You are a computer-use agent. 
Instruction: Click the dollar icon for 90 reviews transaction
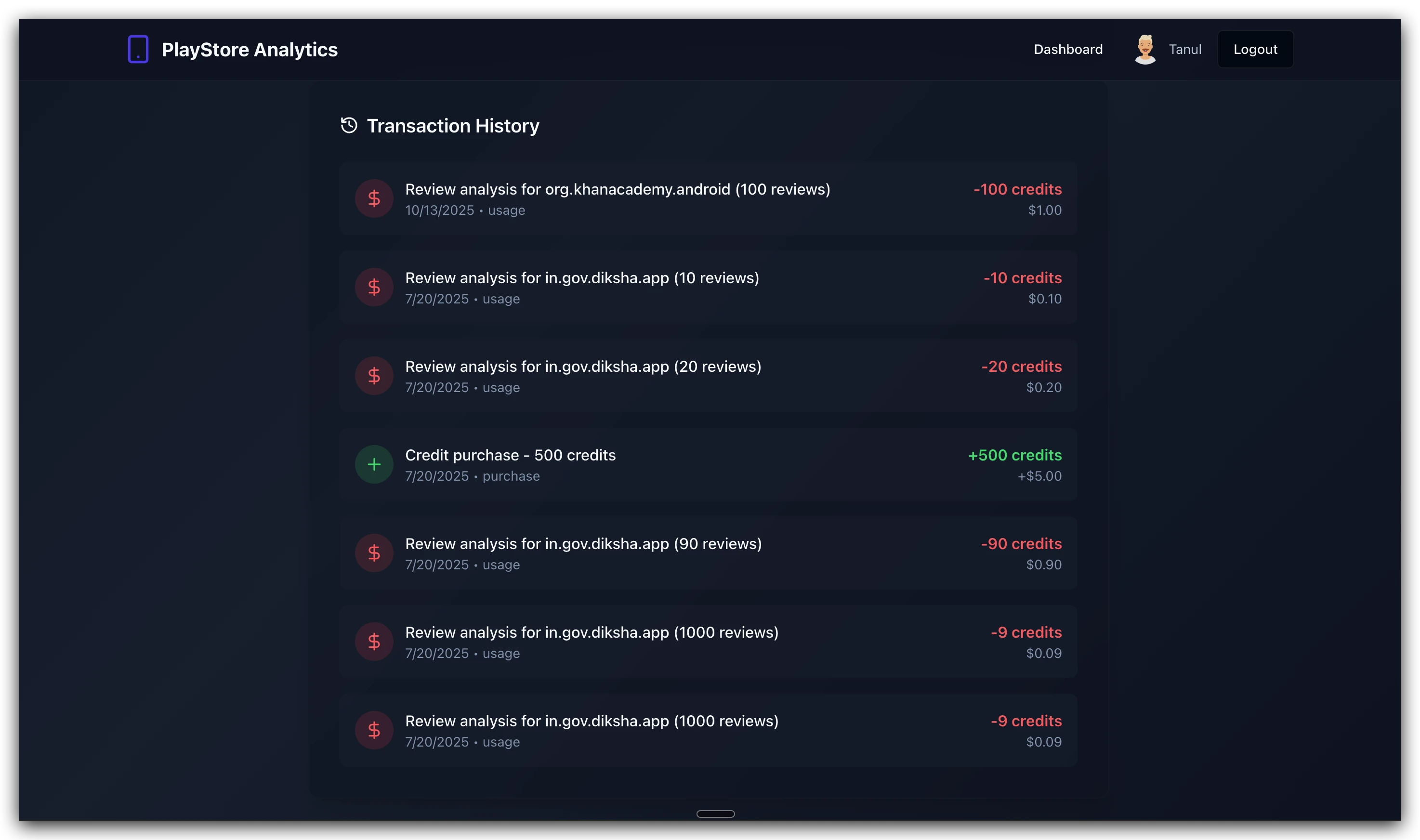(x=374, y=552)
